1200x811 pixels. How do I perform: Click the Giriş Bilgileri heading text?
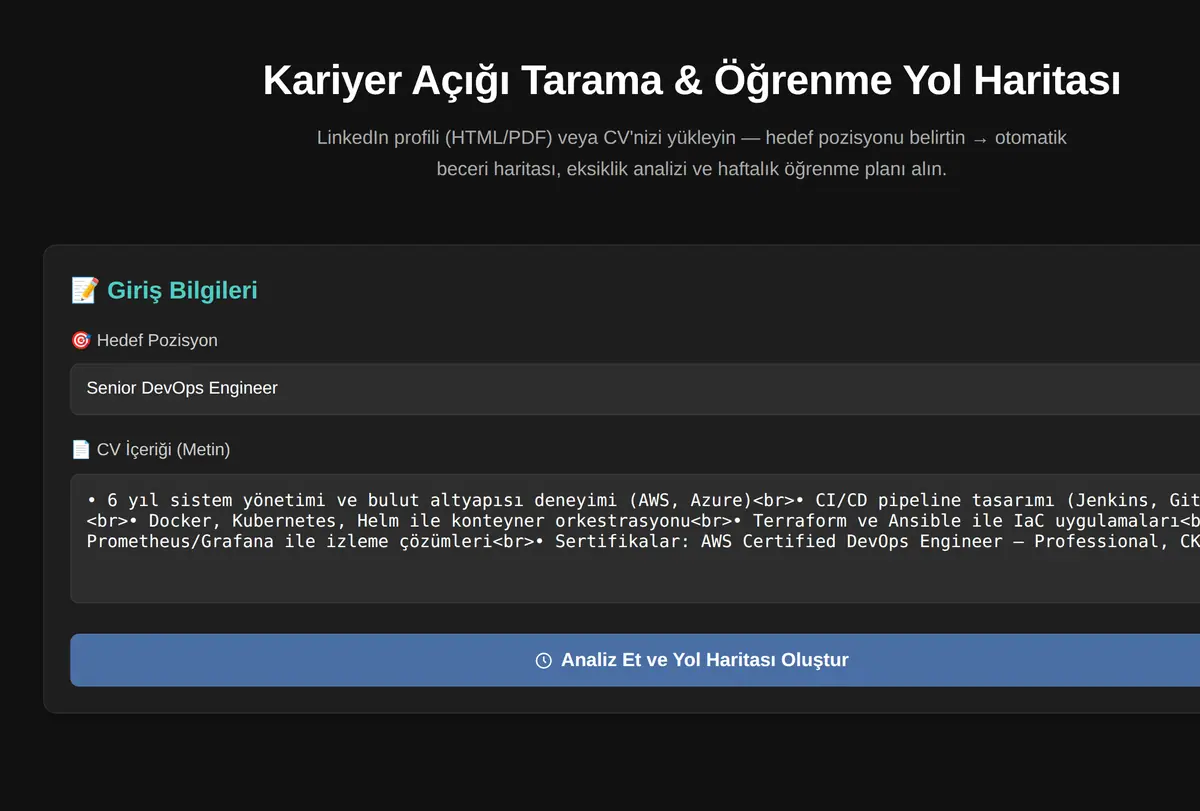tap(182, 290)
